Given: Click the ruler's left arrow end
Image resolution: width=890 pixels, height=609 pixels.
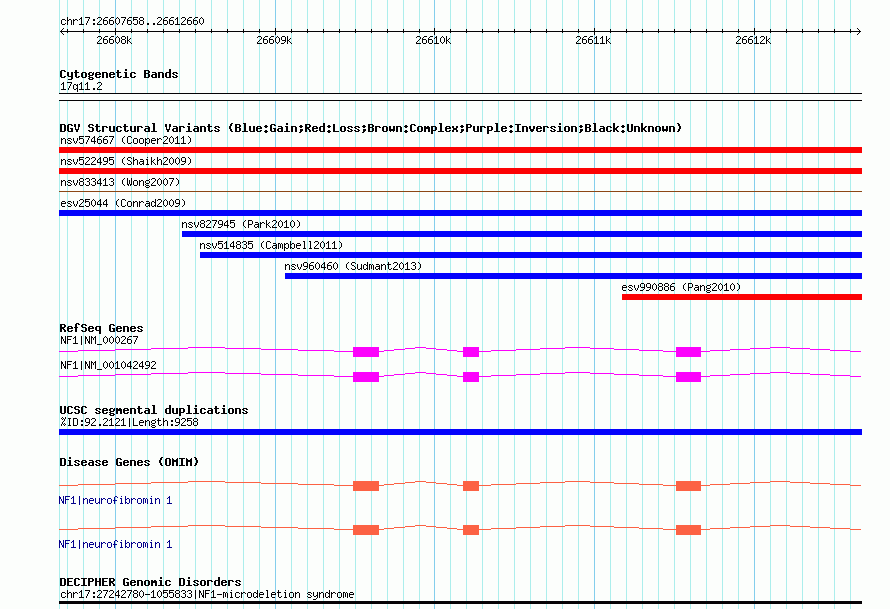Looking at the screenshot, I should (62, 31).
